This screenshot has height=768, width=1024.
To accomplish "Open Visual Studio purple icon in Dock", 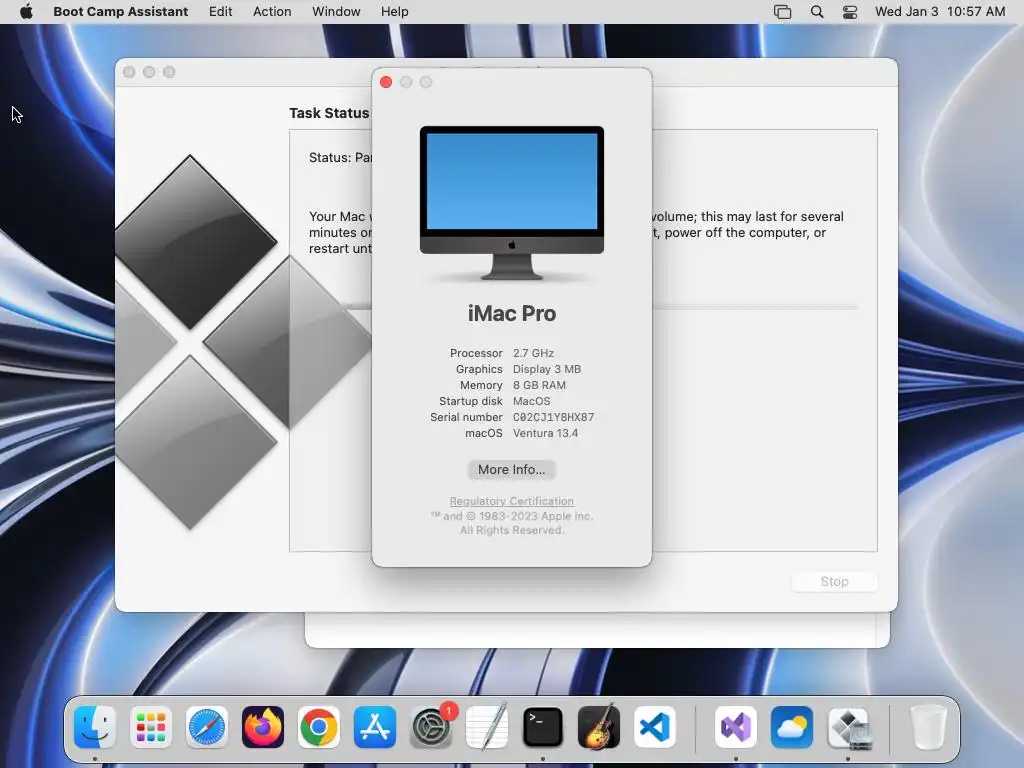I will pyautogui.click(x=736, y=727).
